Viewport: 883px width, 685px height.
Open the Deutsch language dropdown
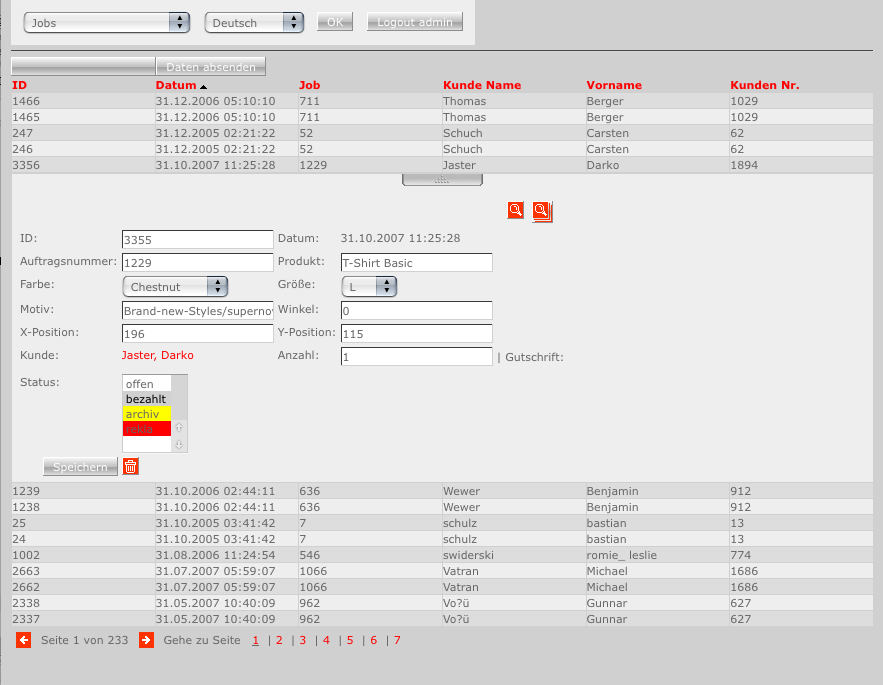point(254,22)
